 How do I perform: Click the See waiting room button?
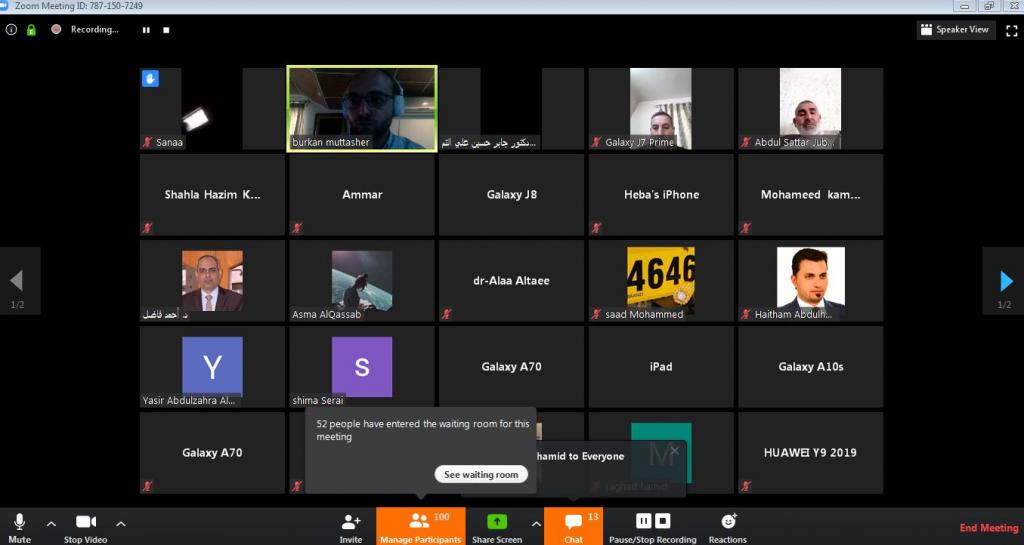(x=481, y=474)
